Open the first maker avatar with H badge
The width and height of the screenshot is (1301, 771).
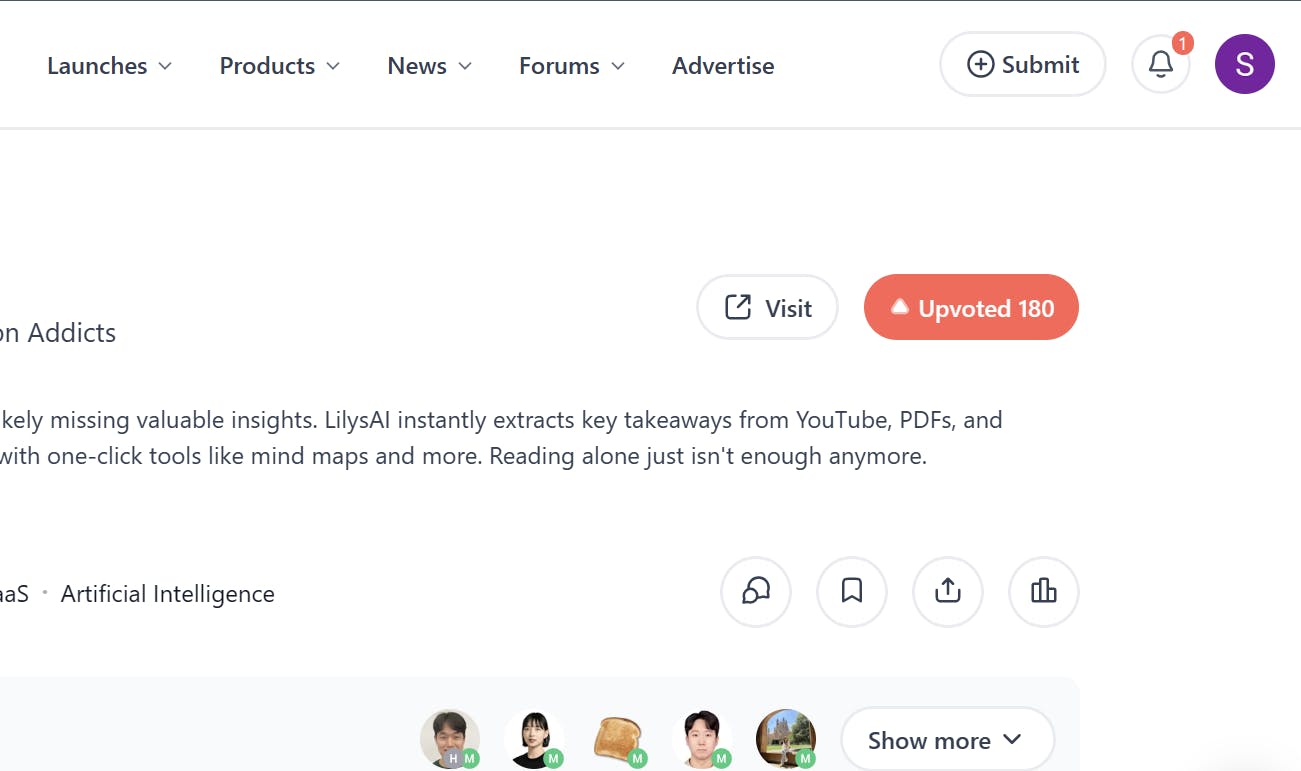point(450,740)
